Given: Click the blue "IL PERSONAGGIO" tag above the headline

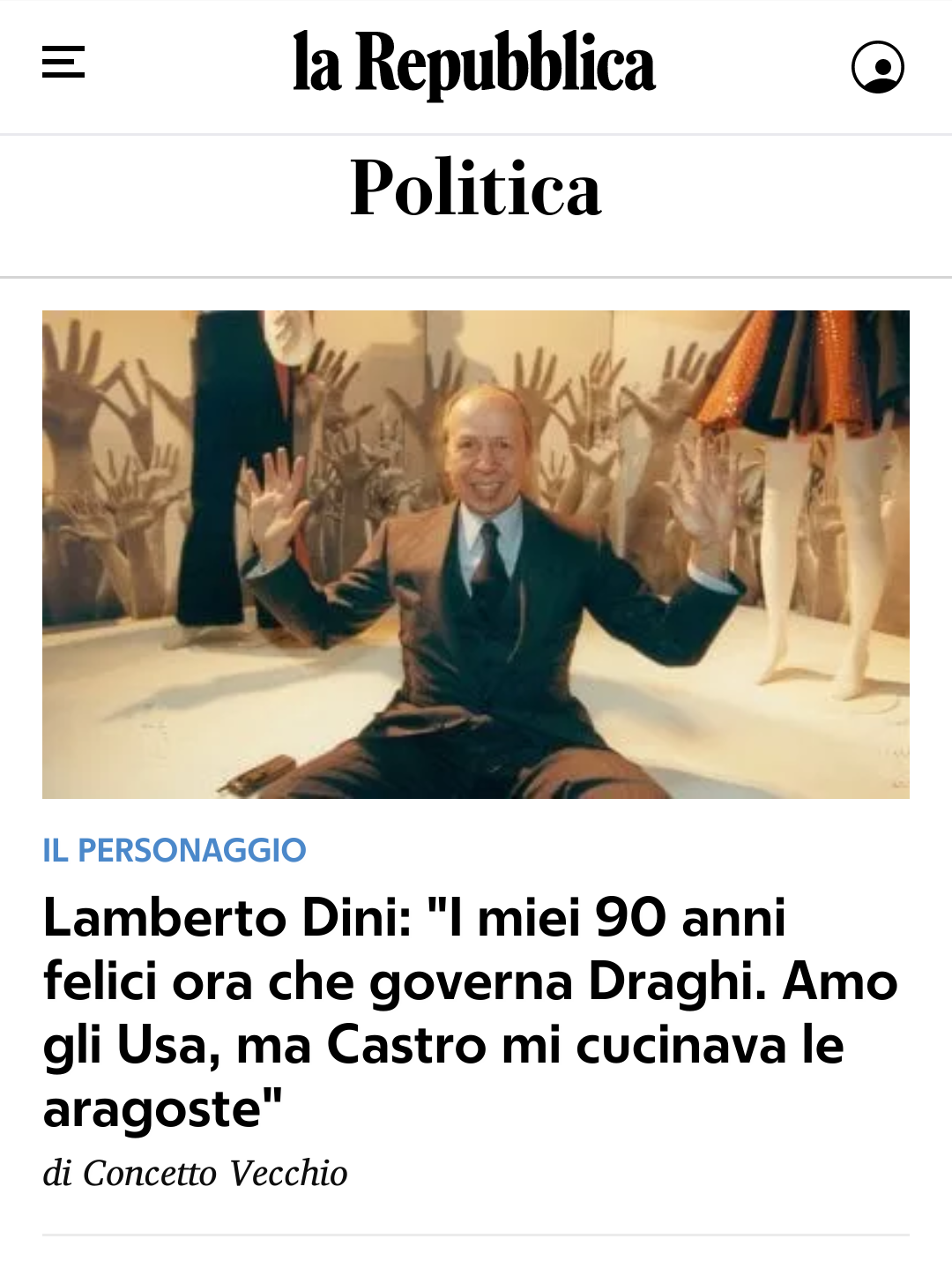Looking at the screenshot, I should (x=175, y=850).
